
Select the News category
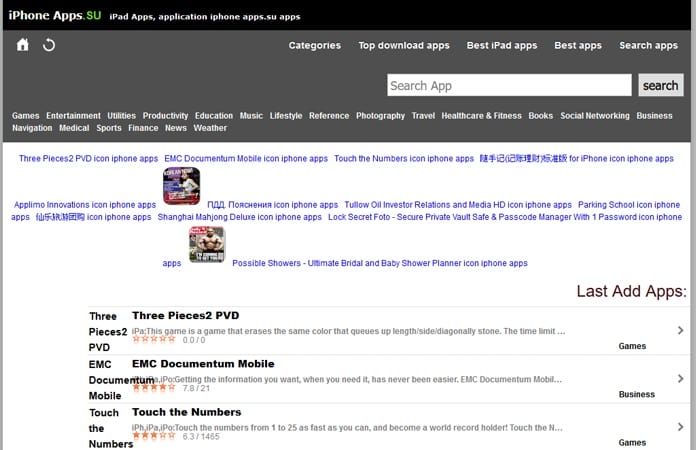tap(176, 128)
